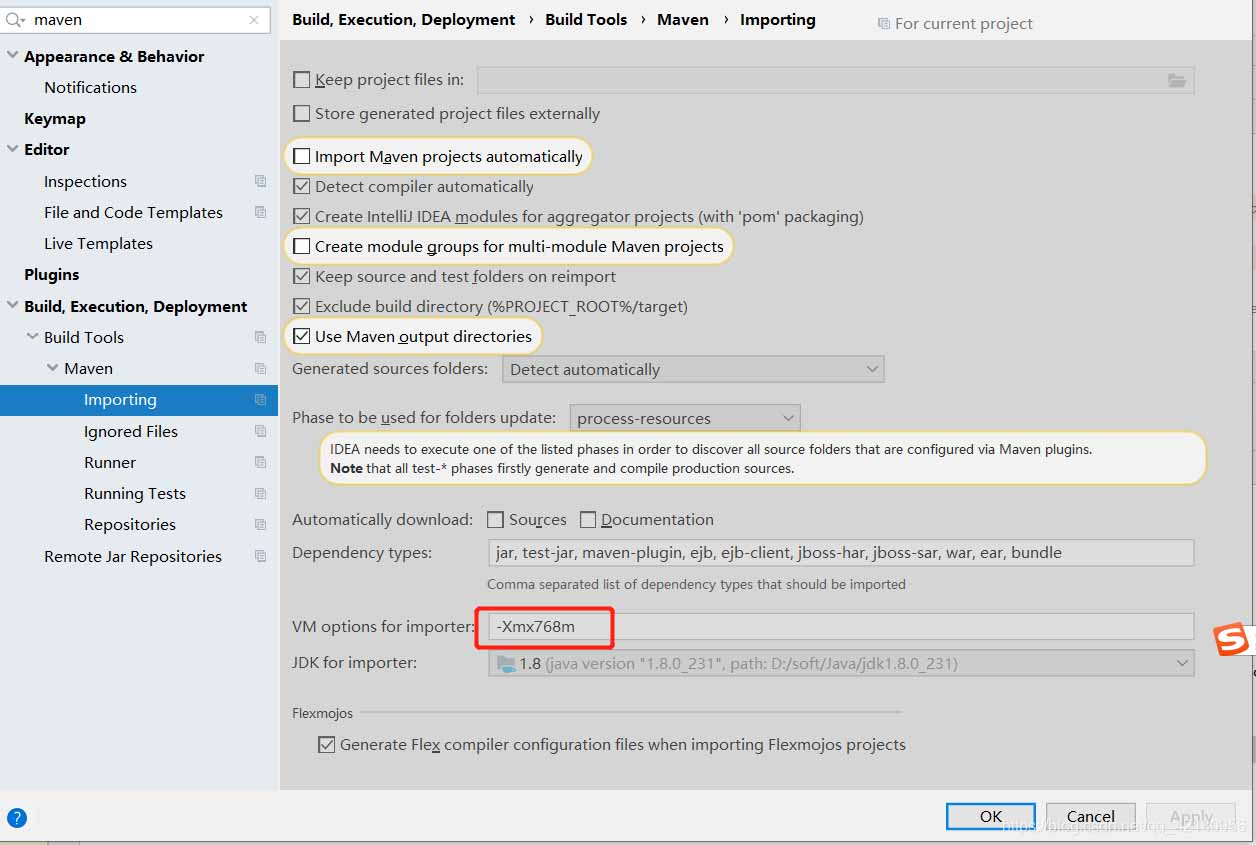This screenshot has width=1256, height=845.
Task: Click Build, Execution, Deployment breadcrumb
Action: (x=404, y=19)
